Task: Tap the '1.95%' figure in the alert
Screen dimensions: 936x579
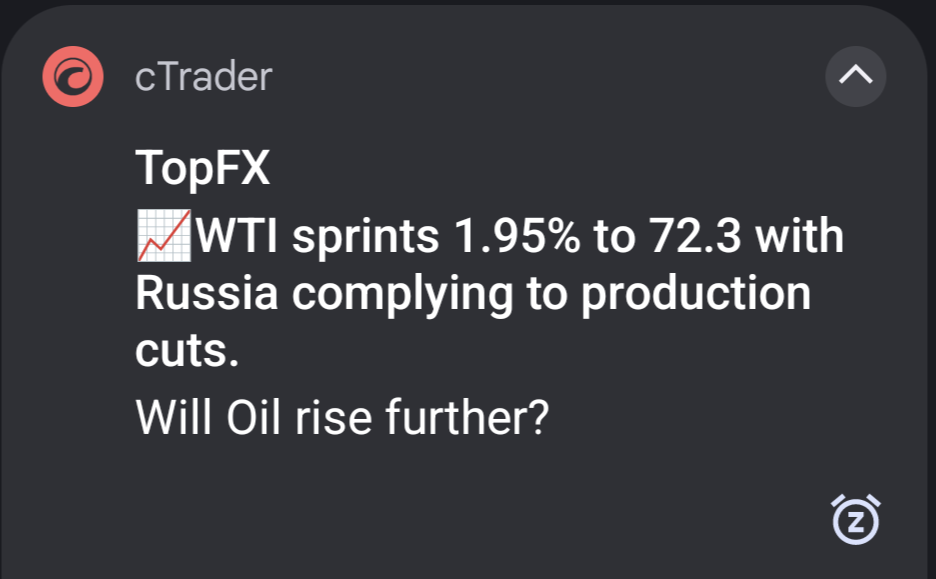Action: pyautogui.click(x=517, y=236)
